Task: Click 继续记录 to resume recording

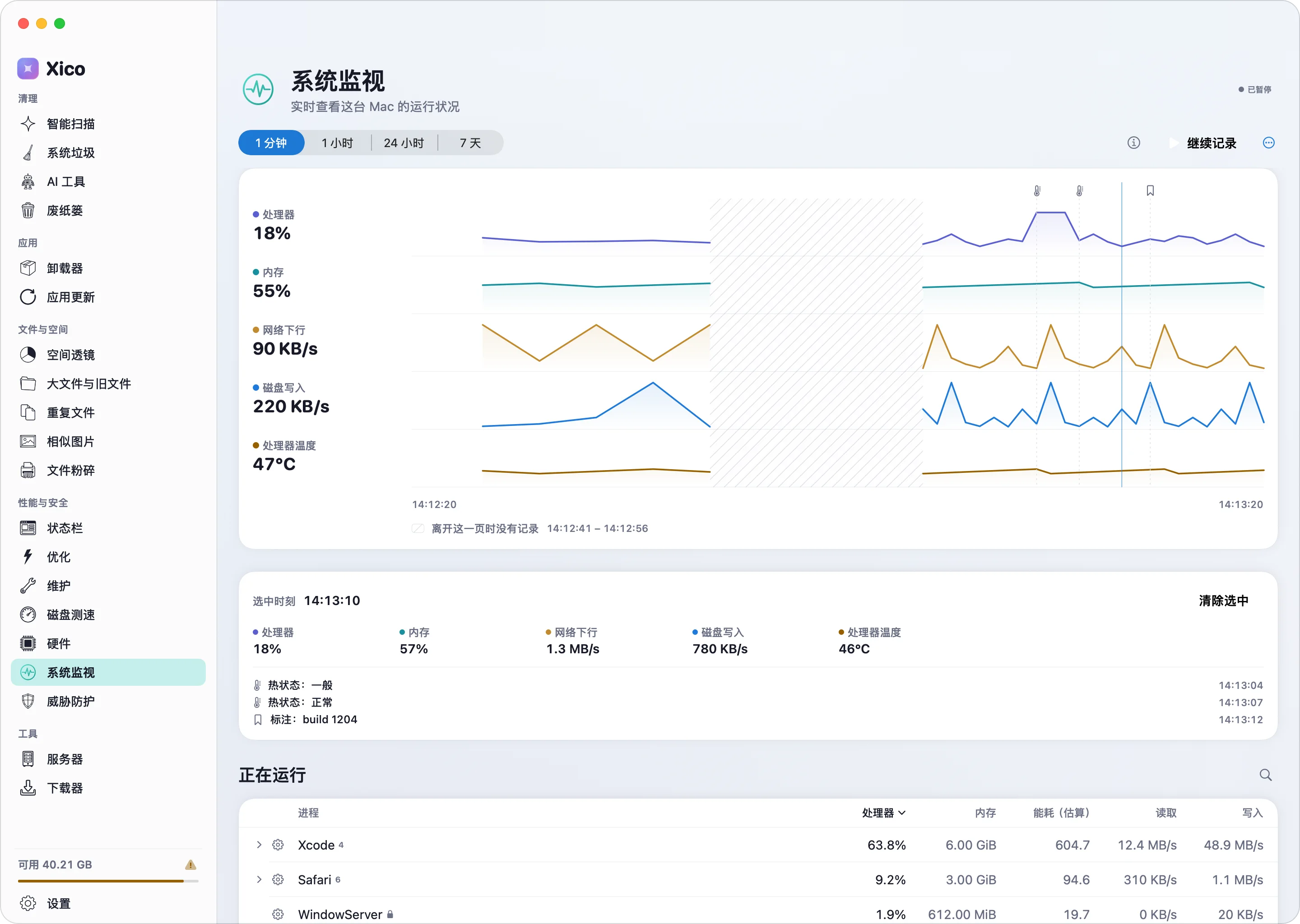Action: 1202,143
